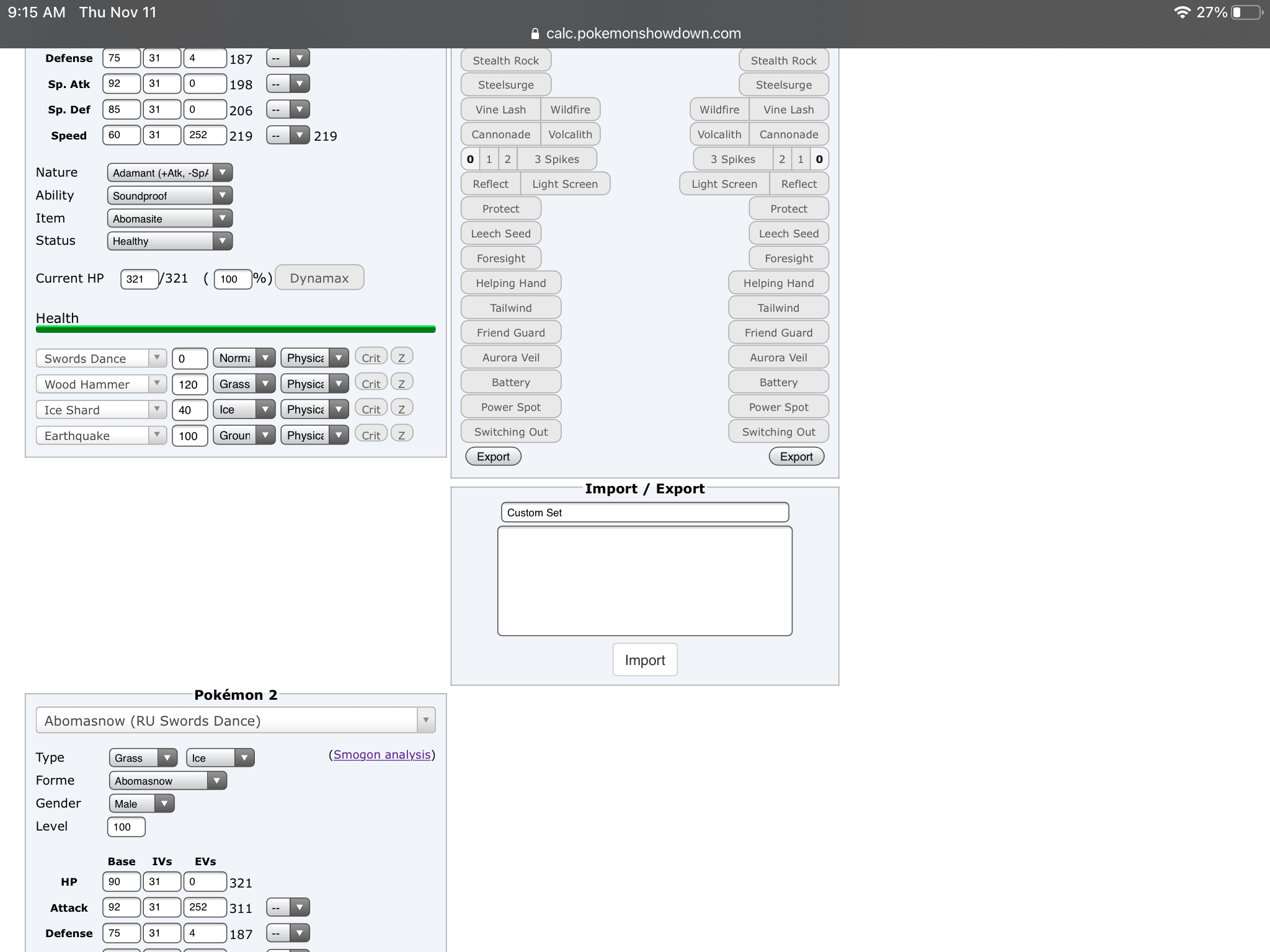Enable left-side Reflect screen
The height and width of the screenshot is (952, 1270).
(x=491, y=183)
